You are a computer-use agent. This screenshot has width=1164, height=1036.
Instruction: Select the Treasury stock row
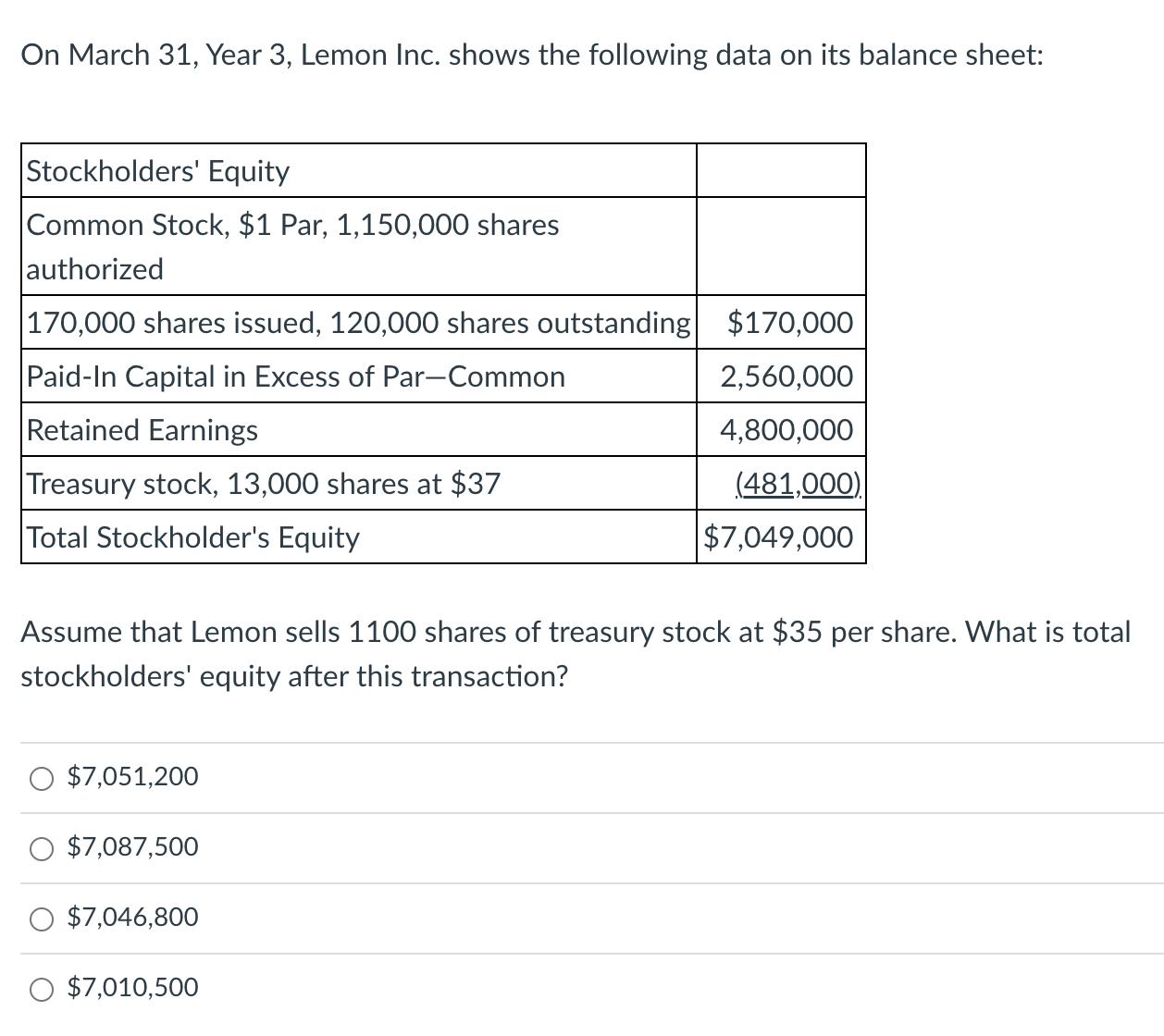(263, 484)
